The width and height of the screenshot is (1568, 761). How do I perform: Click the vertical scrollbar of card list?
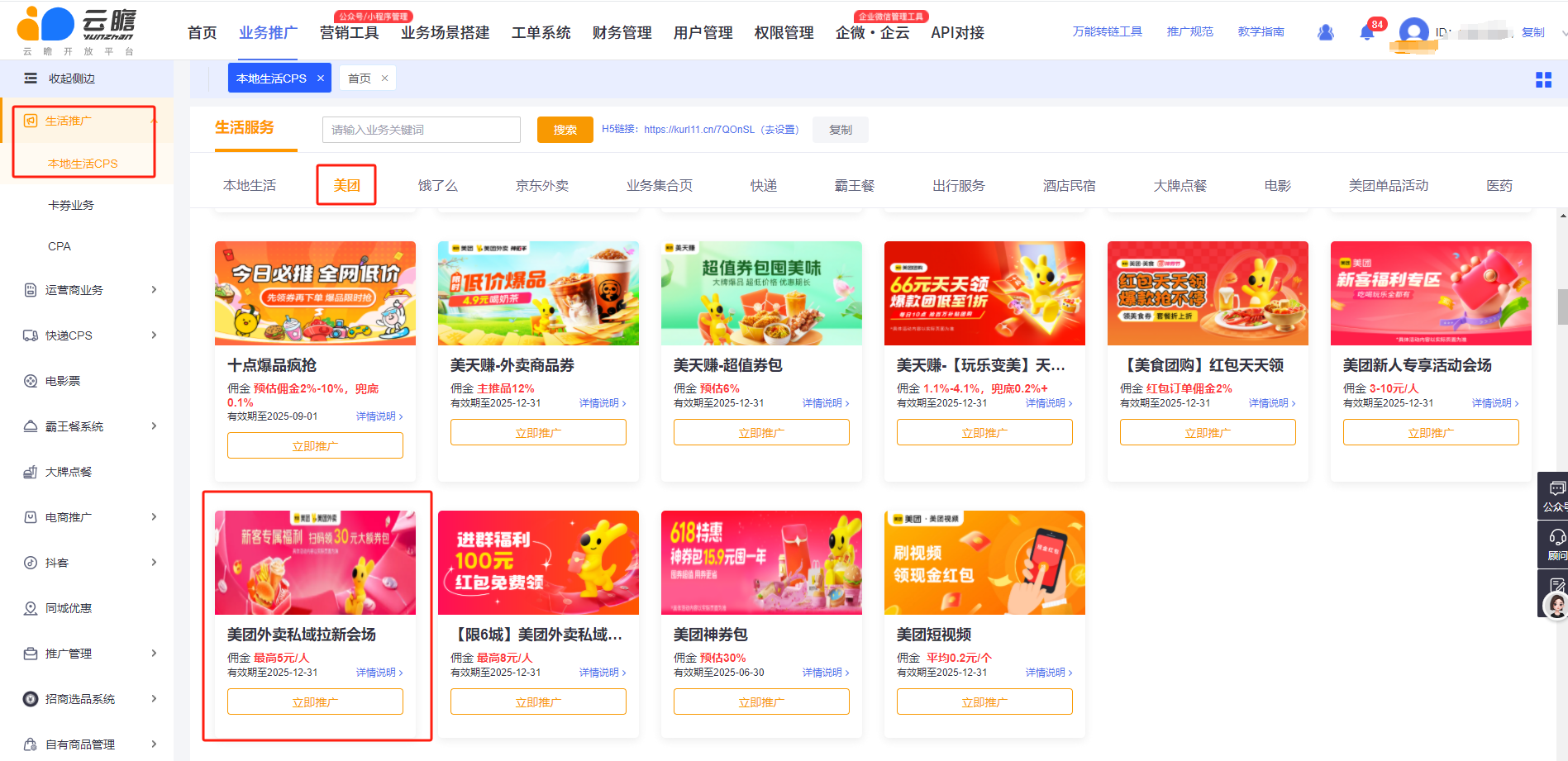click(x=1562, y=307)
